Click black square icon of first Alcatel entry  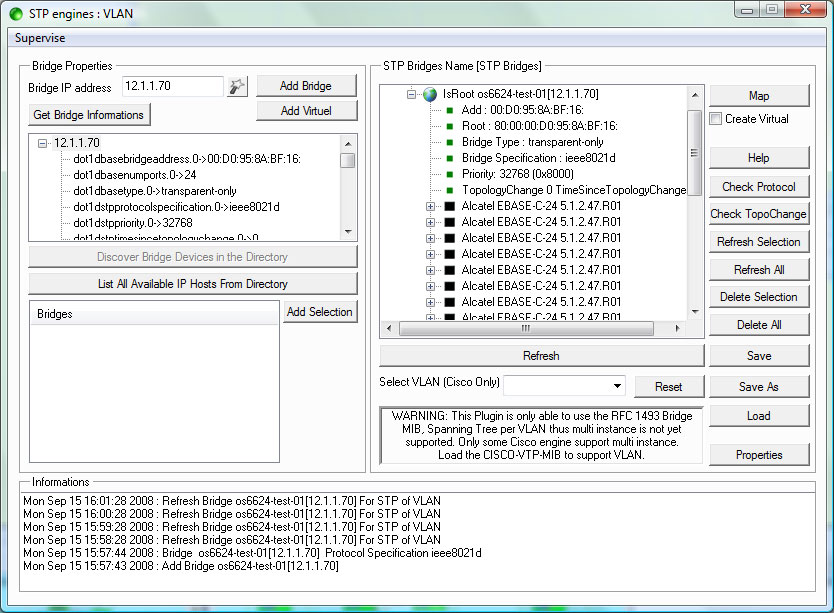(x=449, y=206)
